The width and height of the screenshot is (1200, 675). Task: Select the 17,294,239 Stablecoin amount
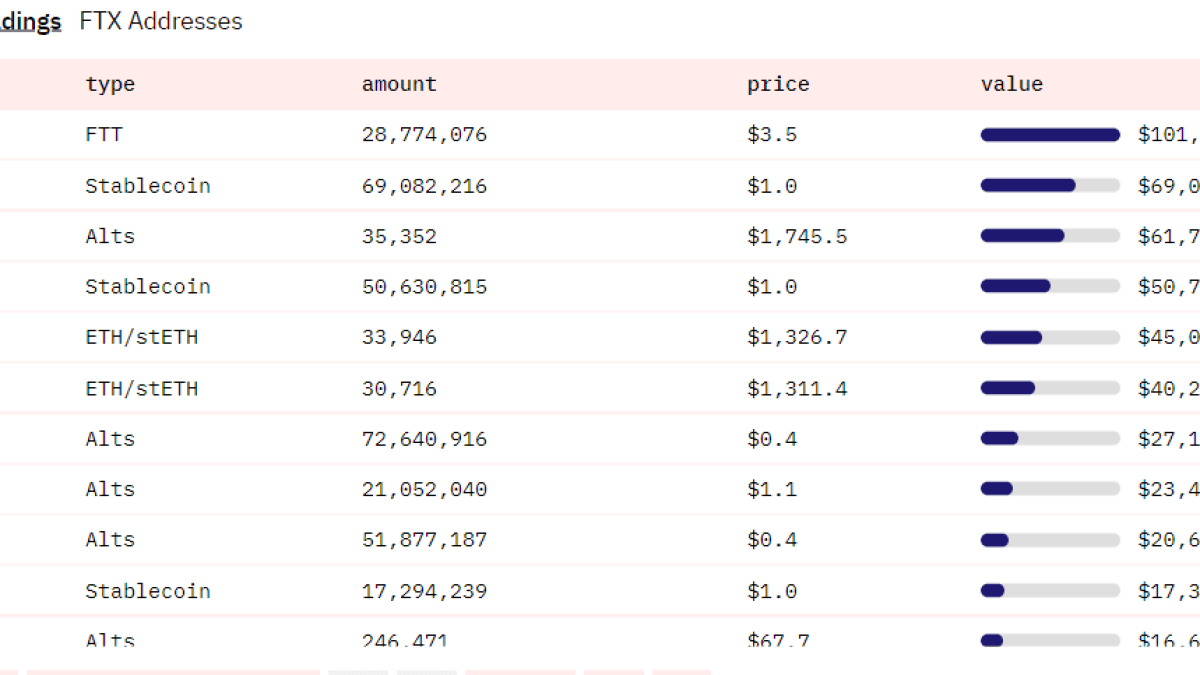(x=424, y=591)
